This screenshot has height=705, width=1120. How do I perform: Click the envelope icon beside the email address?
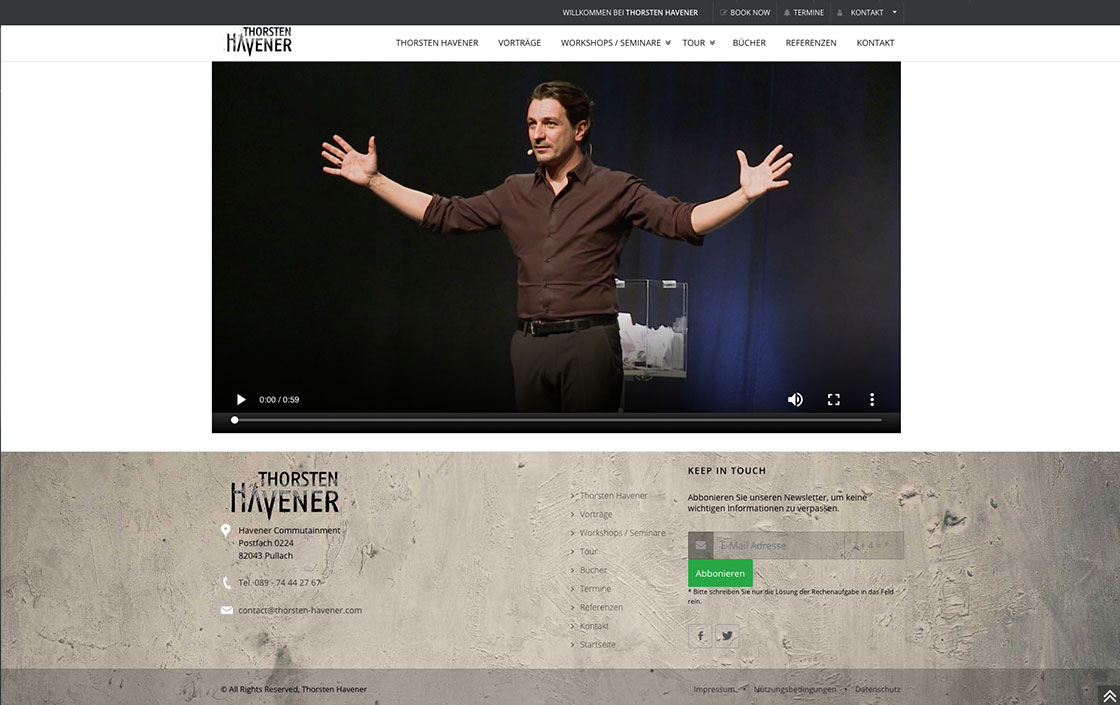[226, 610]
